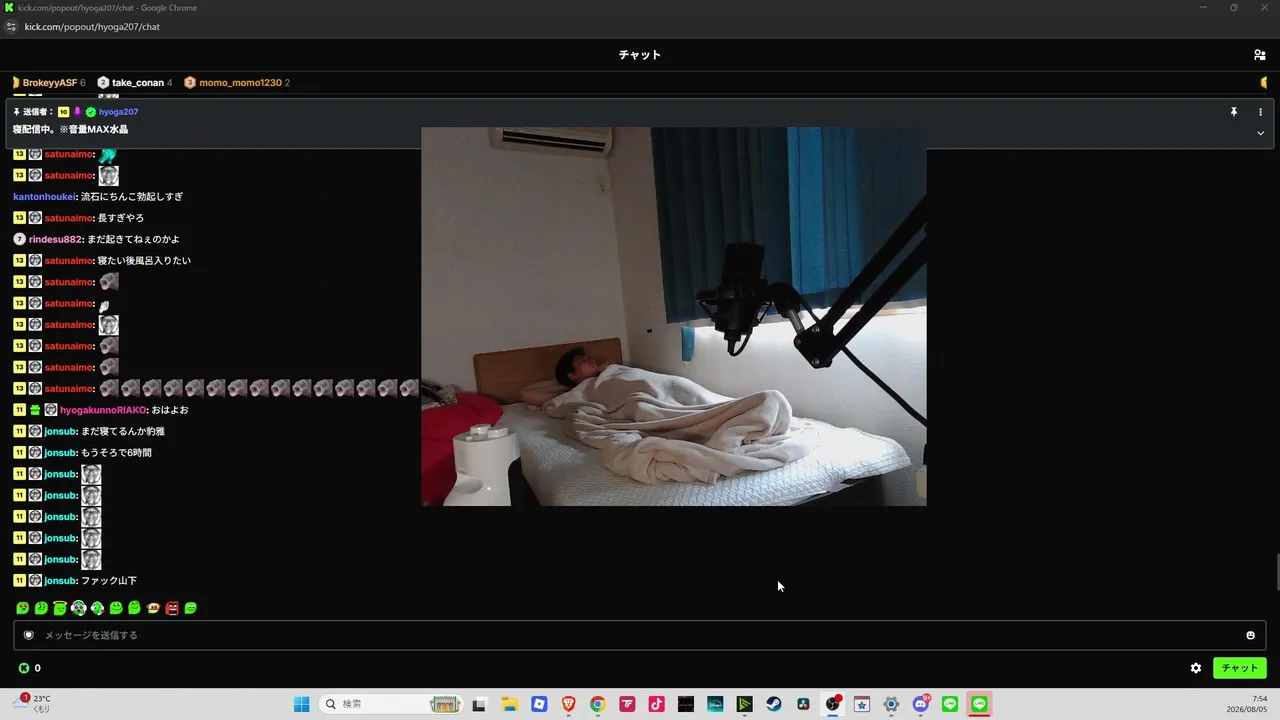Open Roblox from the taskbar

click(x=538, y=704)
